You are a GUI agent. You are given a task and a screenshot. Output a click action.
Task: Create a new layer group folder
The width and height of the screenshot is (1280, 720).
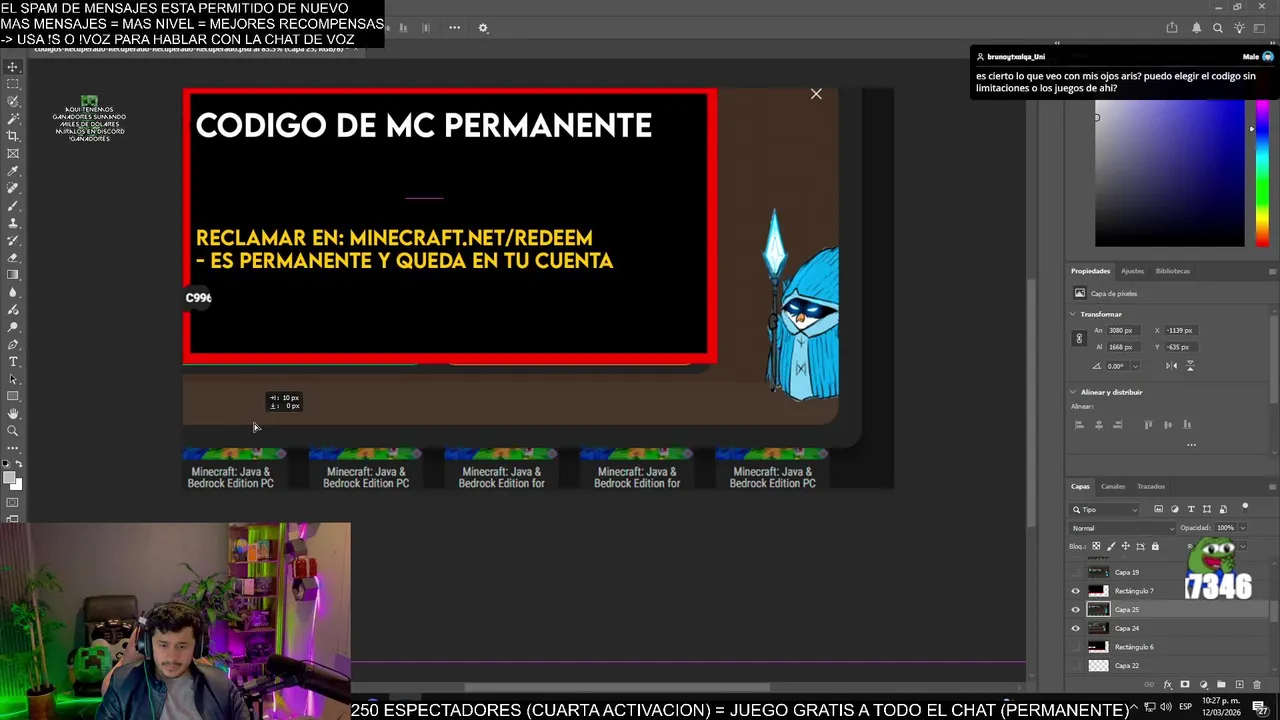(1221, 685)
